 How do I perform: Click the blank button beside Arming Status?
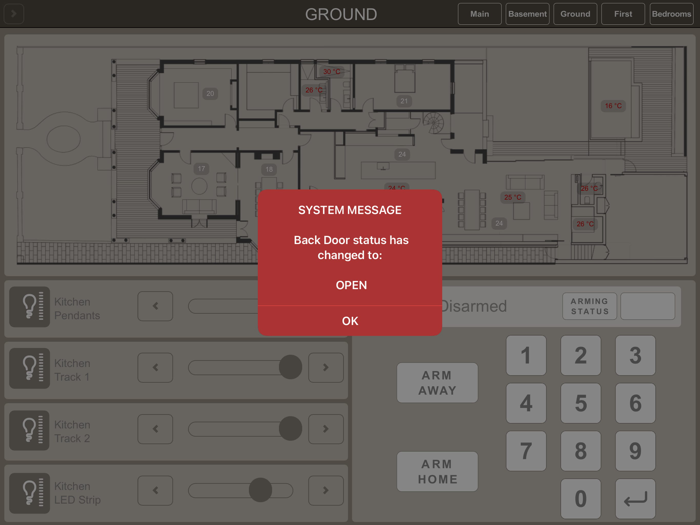click(x=647, y=306)
